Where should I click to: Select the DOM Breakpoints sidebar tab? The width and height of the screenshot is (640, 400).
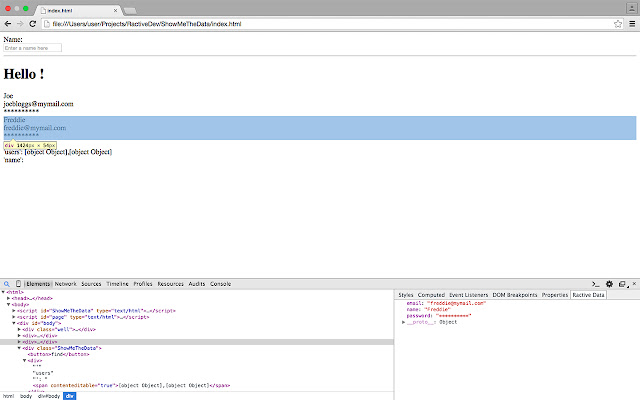click(x=515, y=295)
